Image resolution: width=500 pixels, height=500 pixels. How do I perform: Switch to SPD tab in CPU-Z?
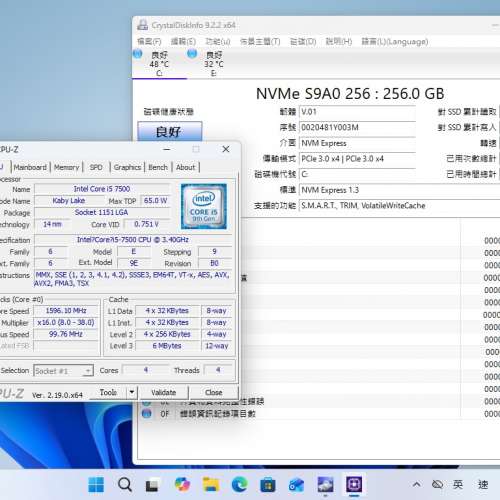click(96, 167)
